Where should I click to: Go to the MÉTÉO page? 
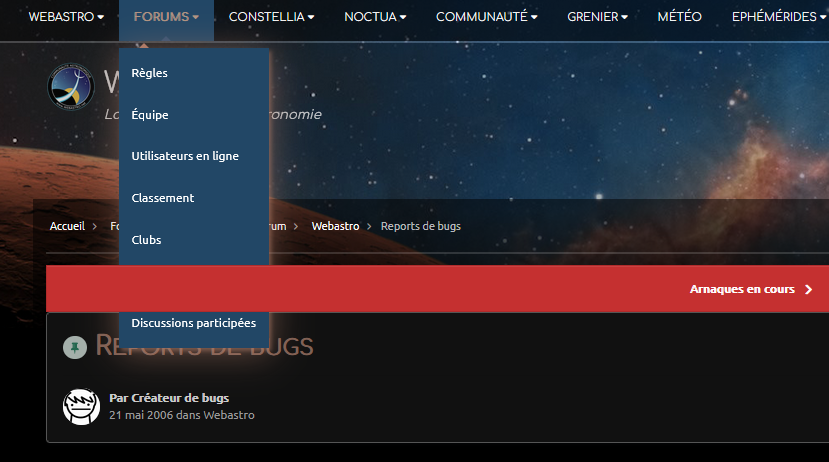pyautogui.click(x=679, y=17)
